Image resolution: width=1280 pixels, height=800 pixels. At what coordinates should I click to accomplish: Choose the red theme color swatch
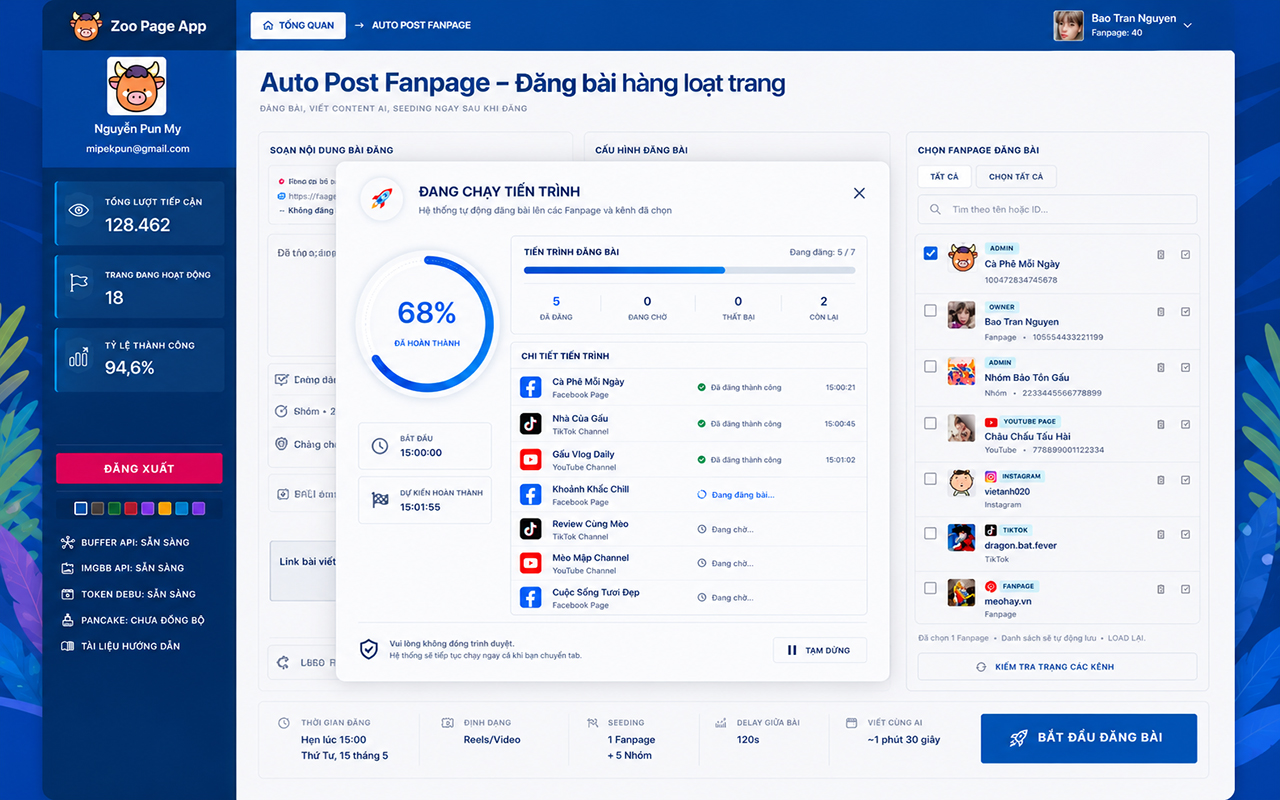[x=130, y=509]
